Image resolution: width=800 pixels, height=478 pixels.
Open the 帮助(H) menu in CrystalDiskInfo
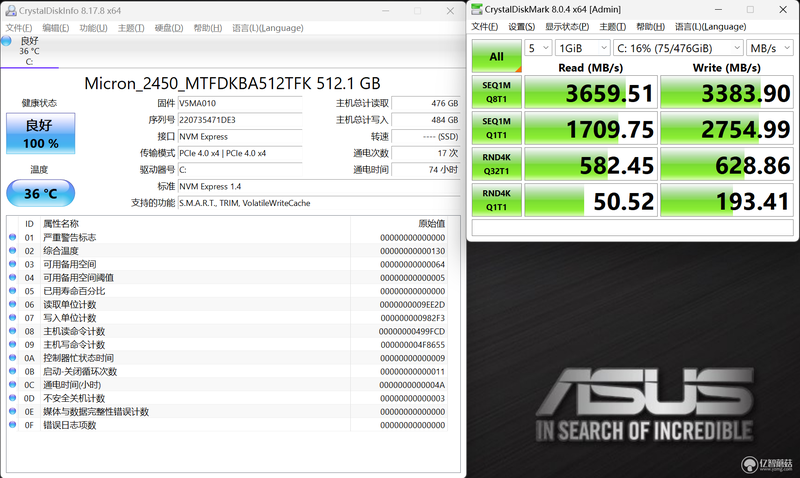click(x=208, y=28)
